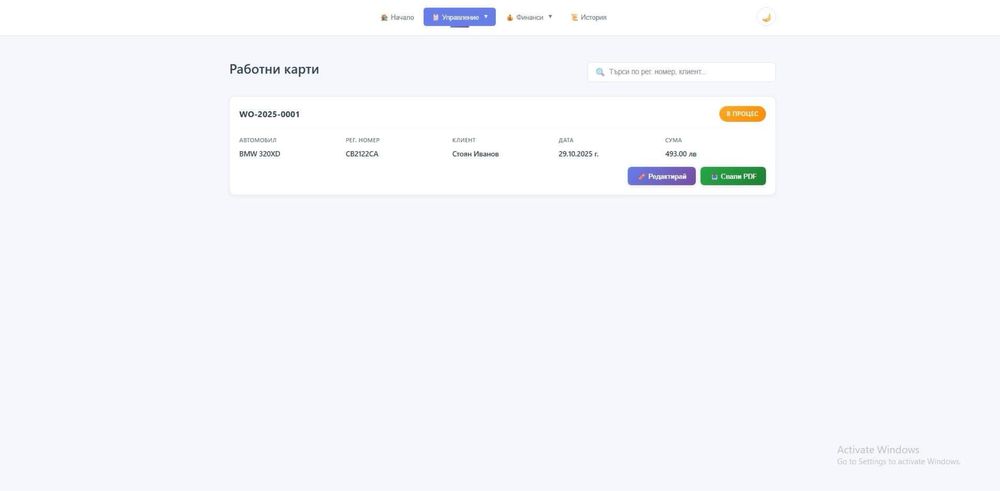Select work order number WO-2025-0001
The width and height of the screenshot is (1000, 491).
pyautogui.click(x=269, y=115)
